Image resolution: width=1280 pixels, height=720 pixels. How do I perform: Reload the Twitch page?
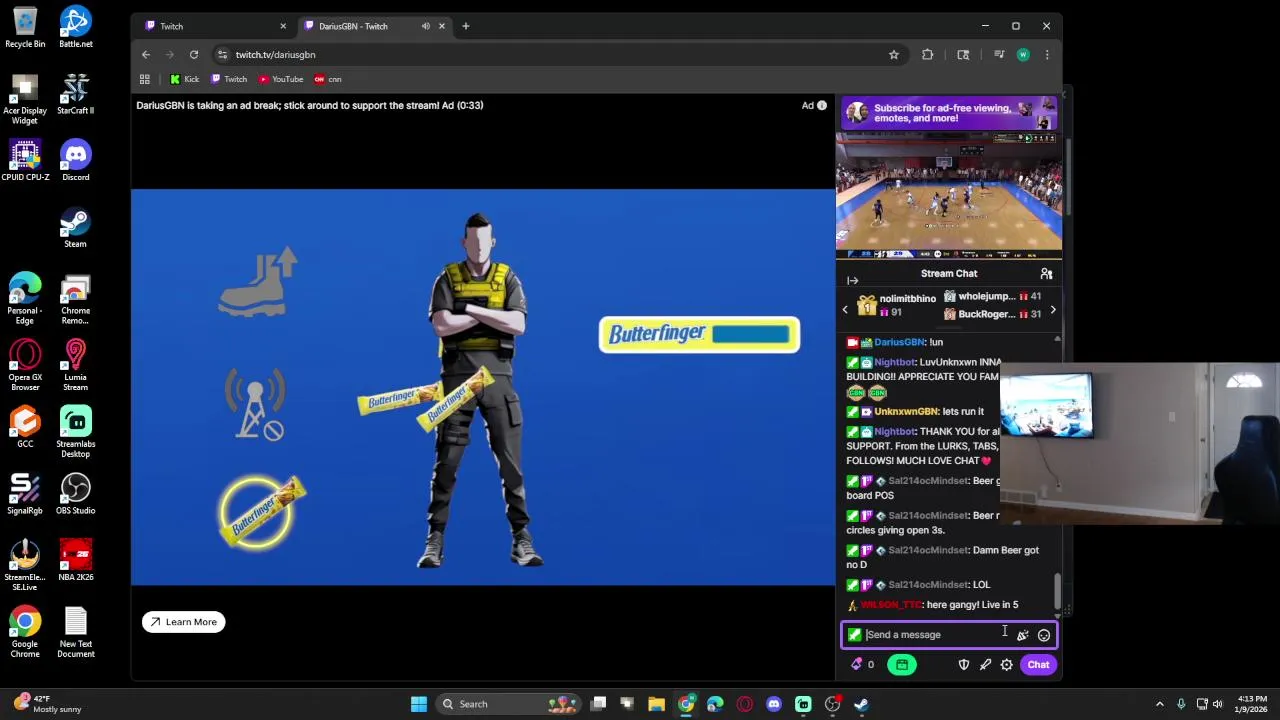194,54
